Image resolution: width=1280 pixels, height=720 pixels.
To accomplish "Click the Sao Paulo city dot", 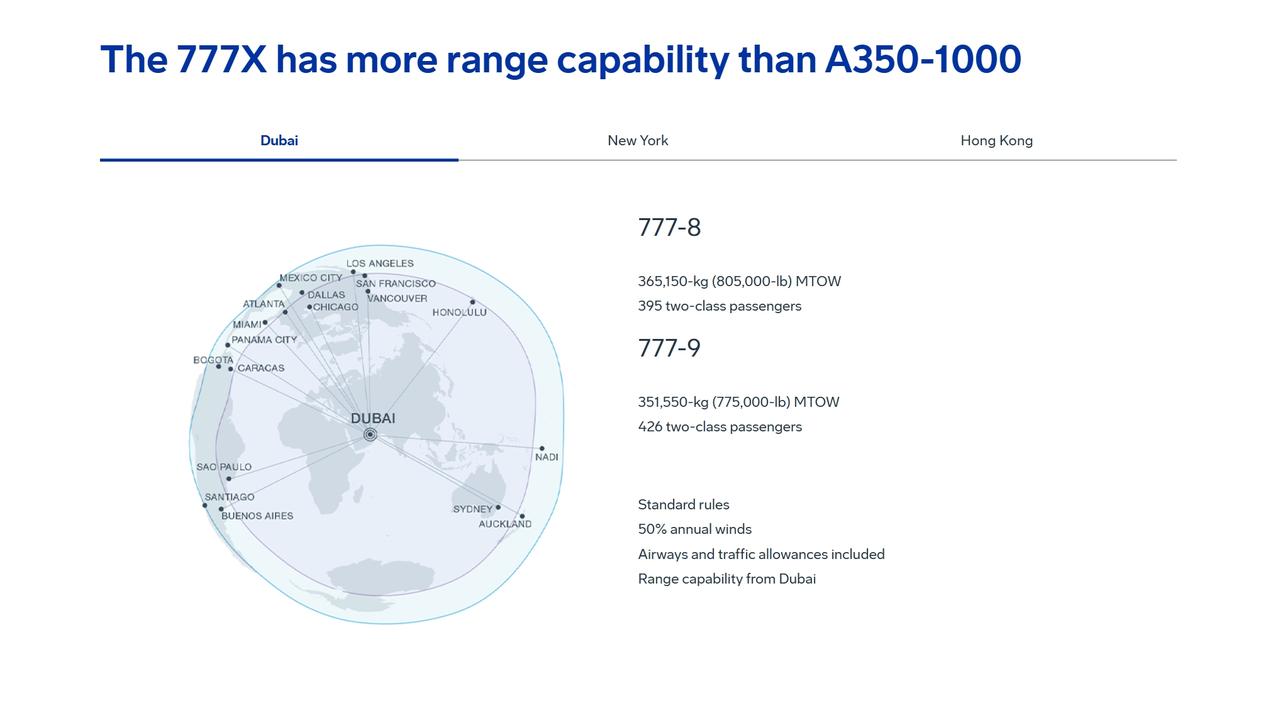I will (x=228, y=478).
